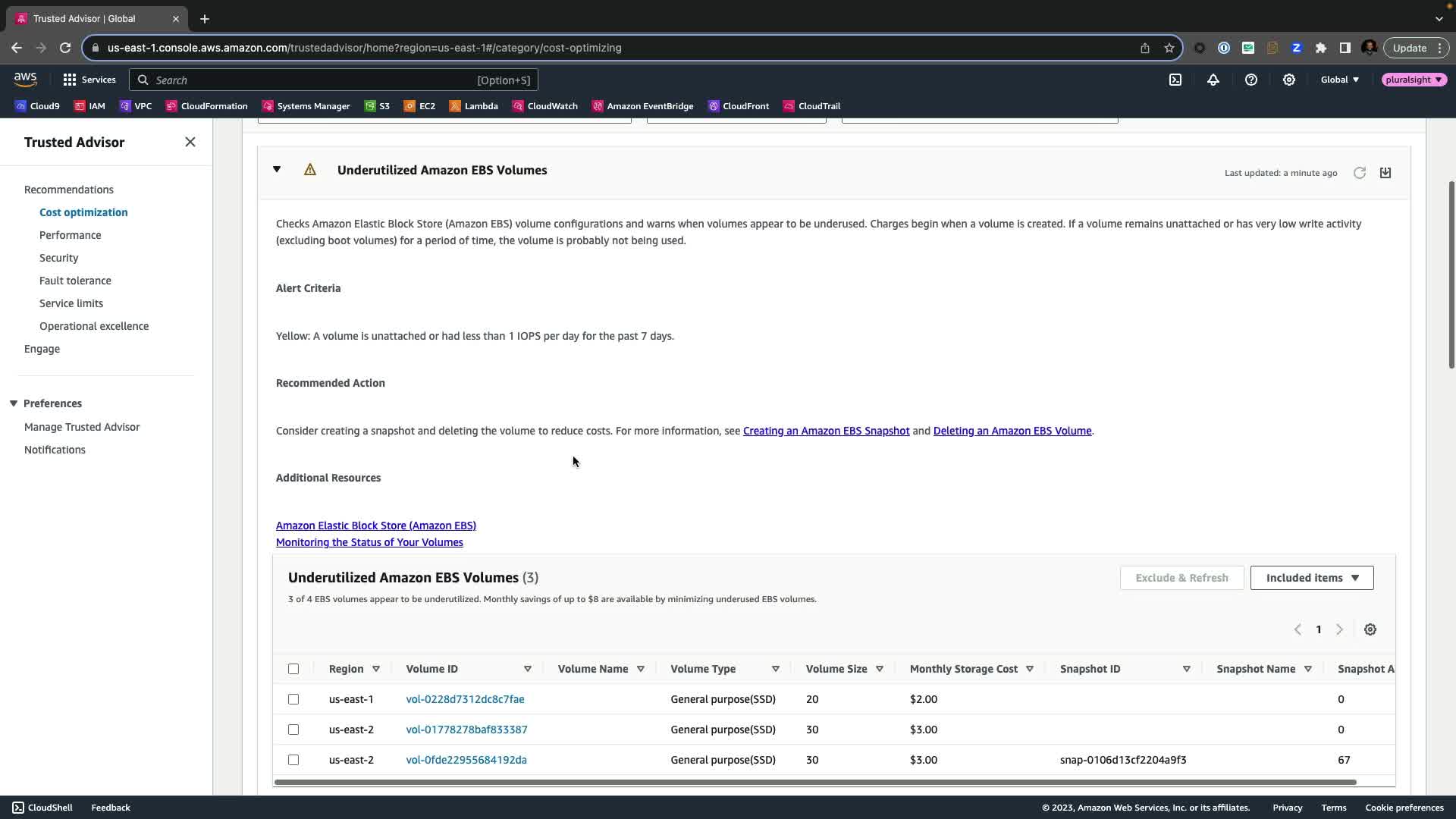The image size is (1456, 819).
Task: Open the Global region dropdown
Action: point(1340,80)
